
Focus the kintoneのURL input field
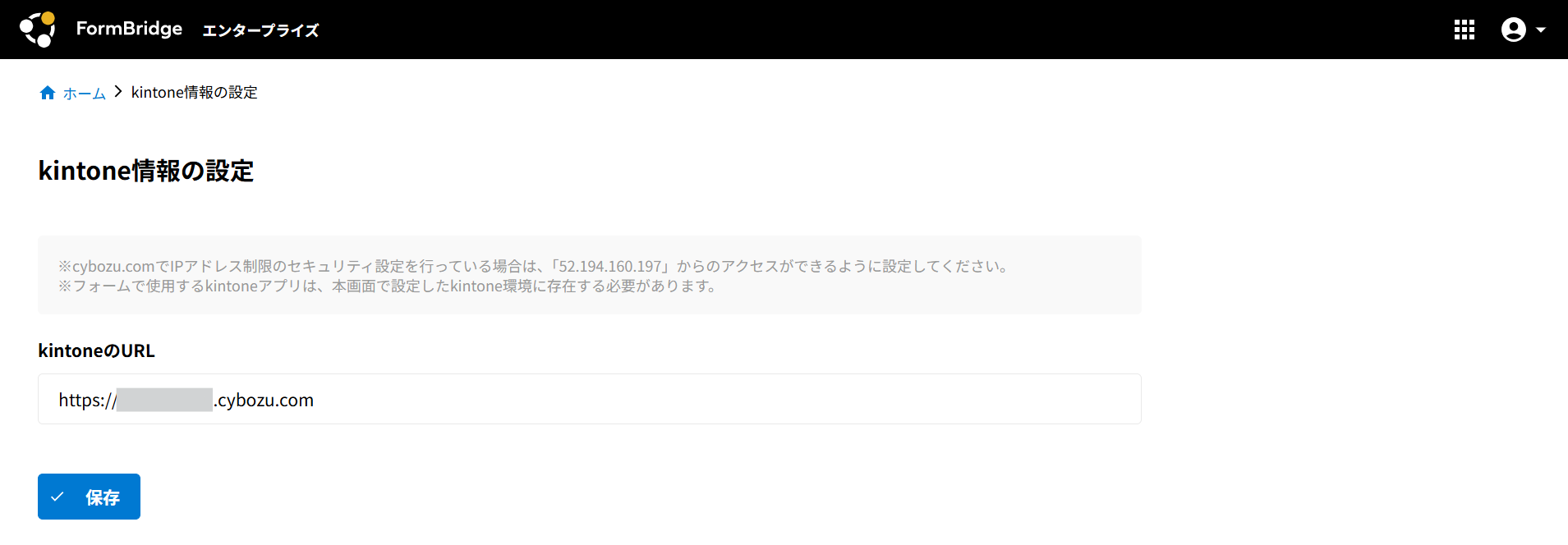click(590, 399)
